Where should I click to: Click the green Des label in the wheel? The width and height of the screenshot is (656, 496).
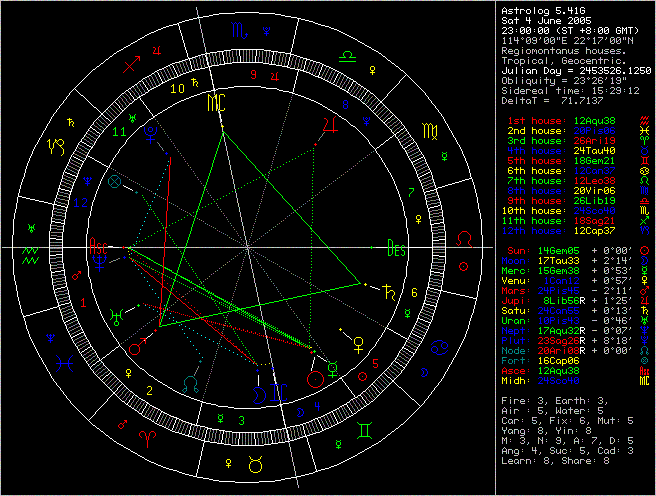pyautogui.click(x=397, y=248)
